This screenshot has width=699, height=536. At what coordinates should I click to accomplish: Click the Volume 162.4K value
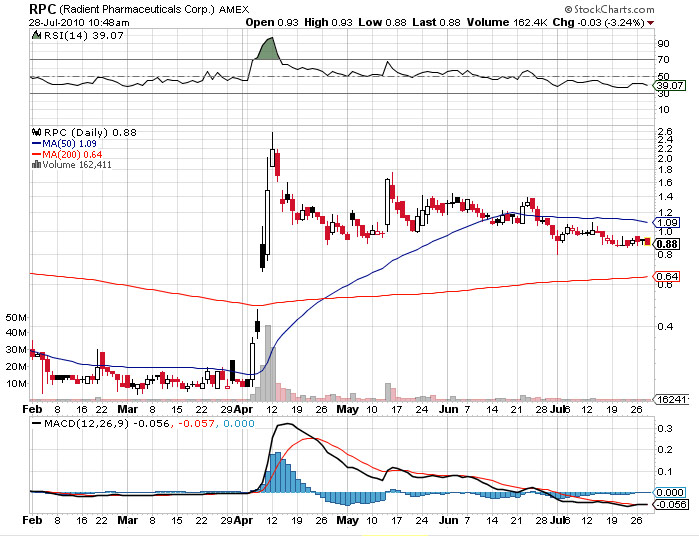tap(507, 22)
